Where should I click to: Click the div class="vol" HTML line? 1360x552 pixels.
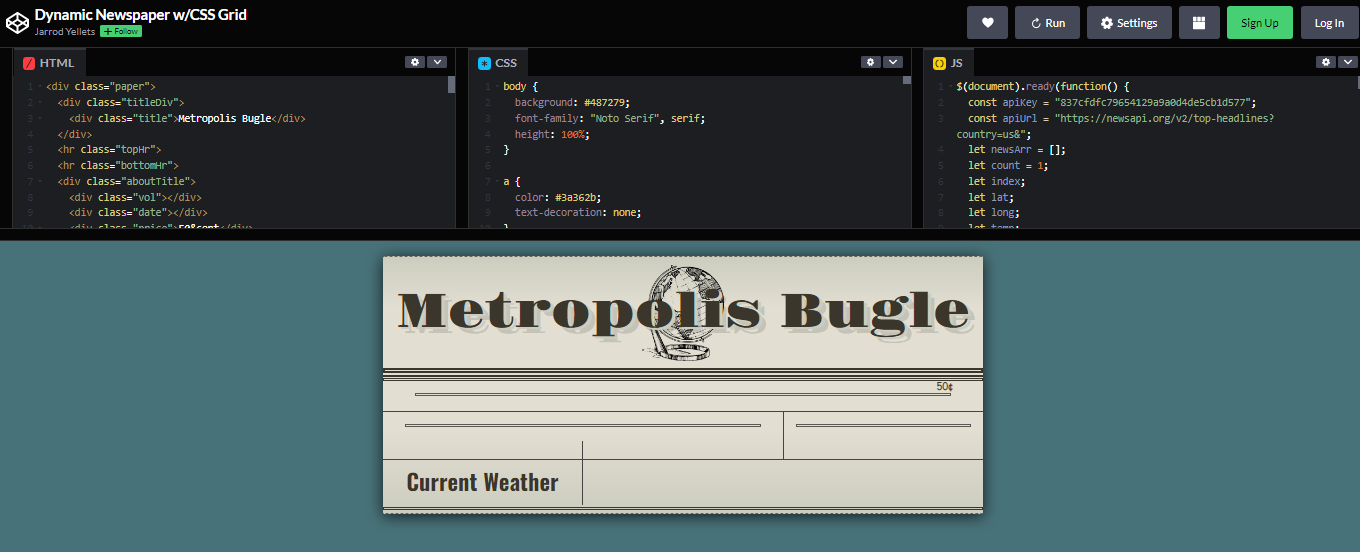[135, 197]
